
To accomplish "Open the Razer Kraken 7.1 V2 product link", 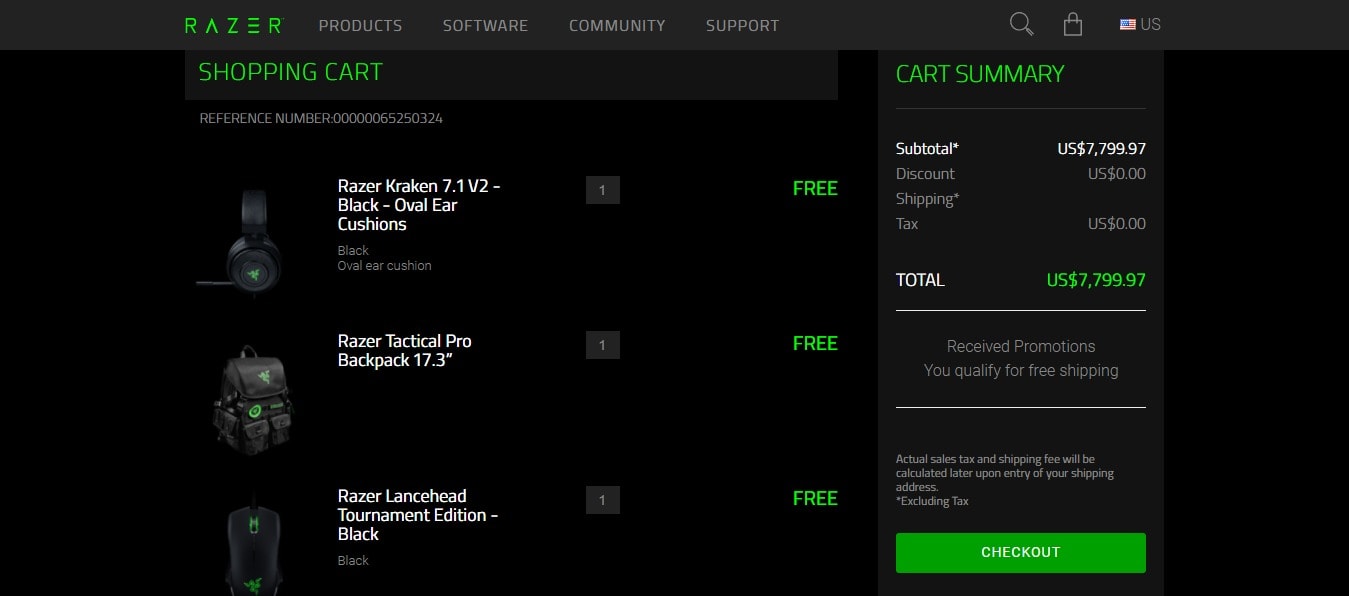I will click(x=419, y=205).
